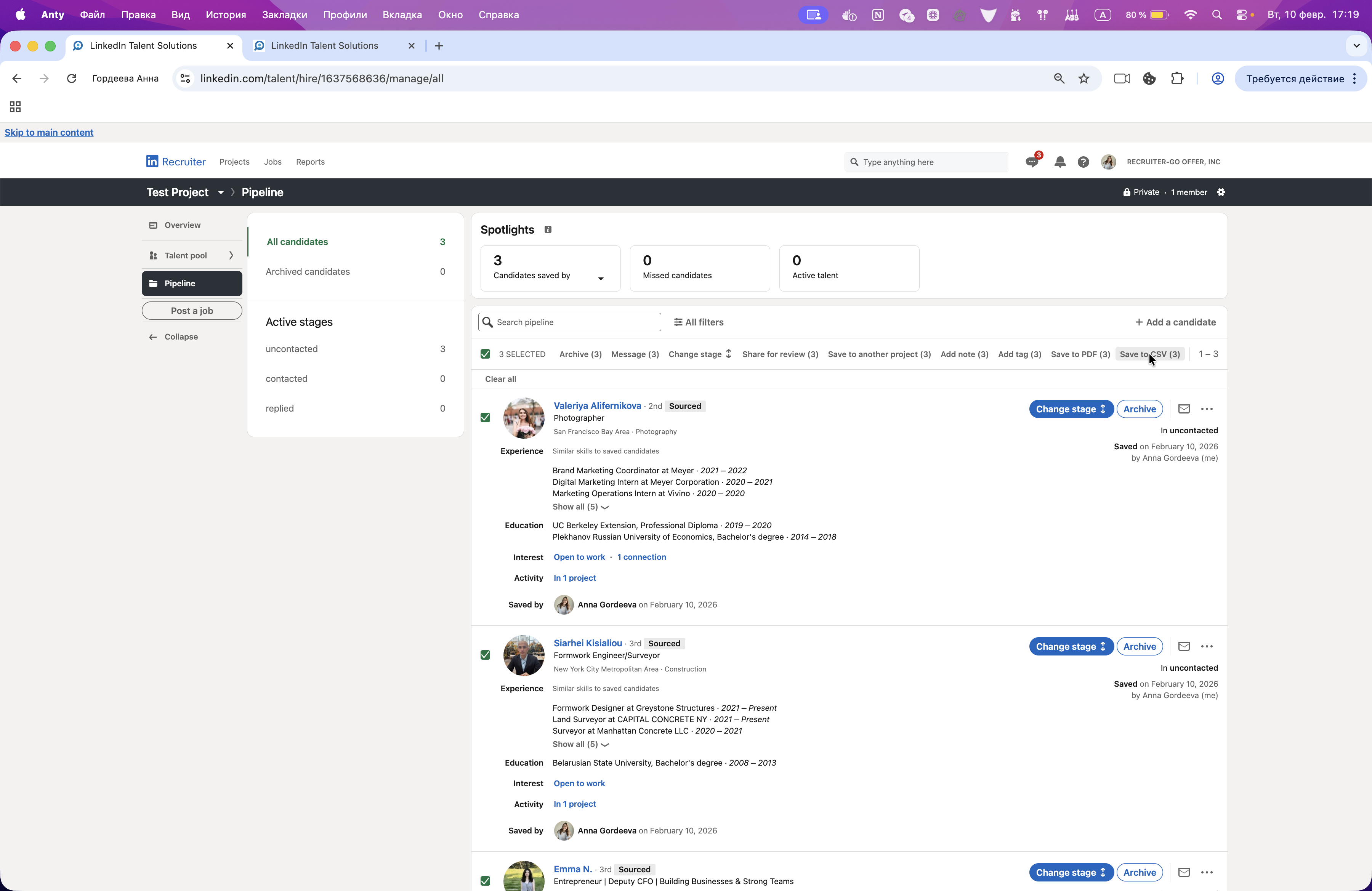Open more options ellipsis for Siarhei Kisialiou
The image size is (1372, 891).
[x=1207, y=647]
